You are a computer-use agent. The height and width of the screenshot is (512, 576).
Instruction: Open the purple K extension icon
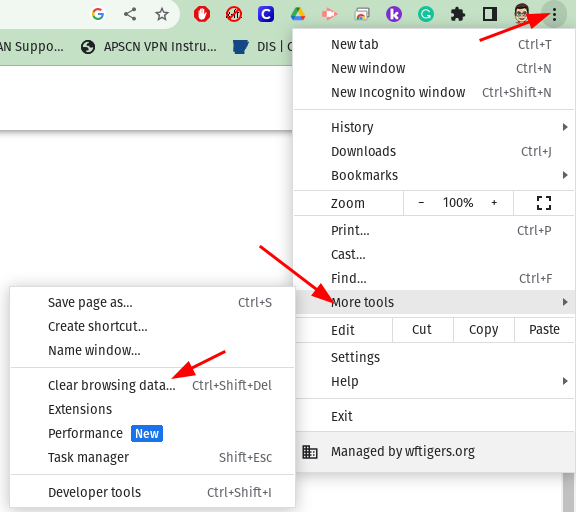click(x=394, y=14)
